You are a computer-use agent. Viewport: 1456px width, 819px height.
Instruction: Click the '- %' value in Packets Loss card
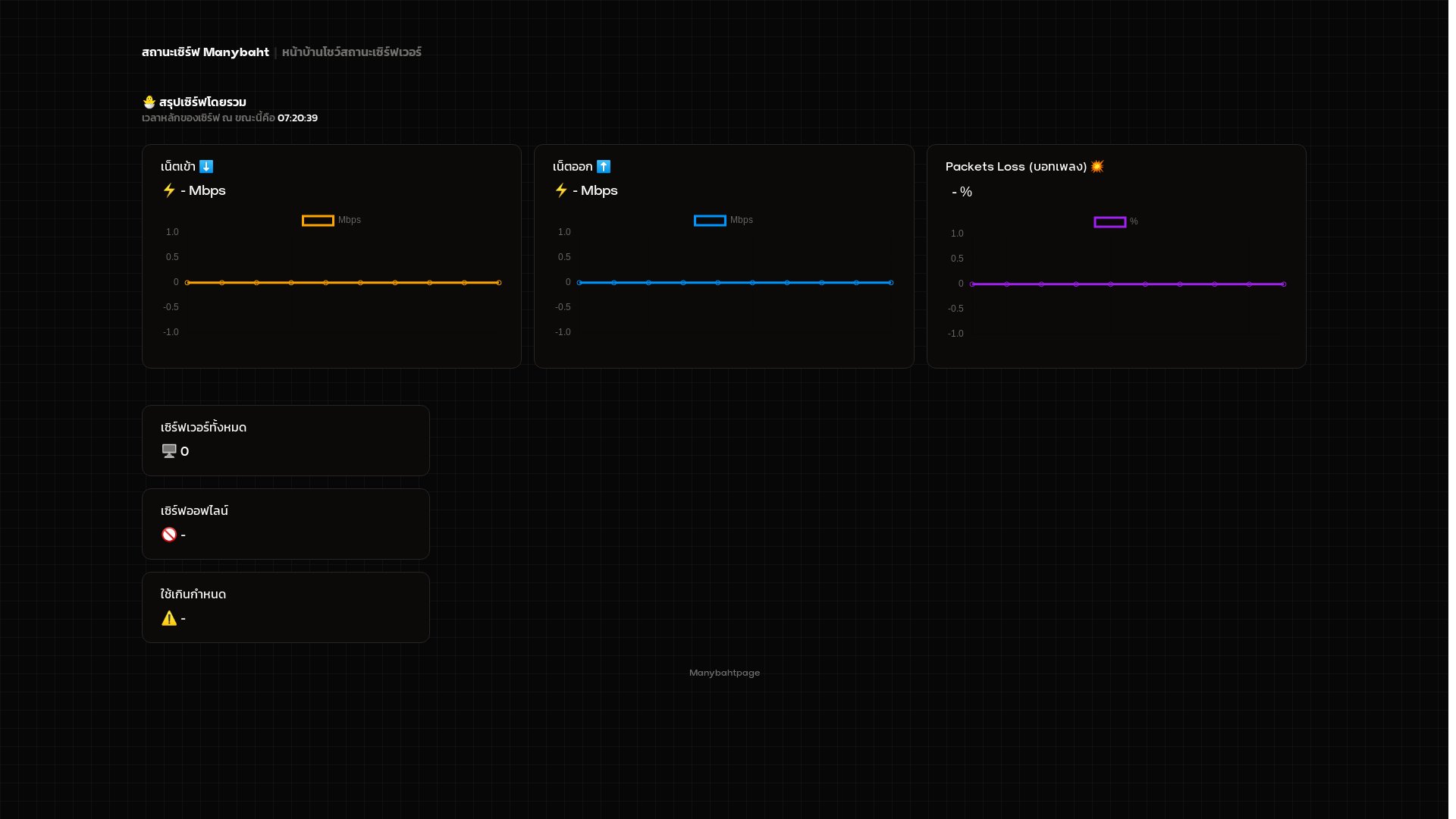[x=962, y=192]
